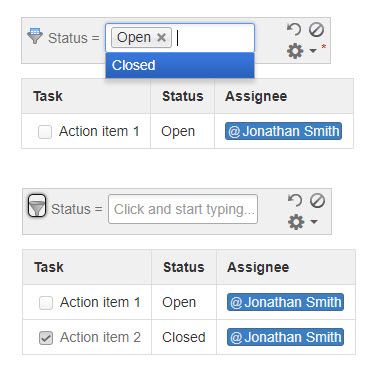Expand the arrow beside top gear icon
392x377 pixels.
(313, 51)
